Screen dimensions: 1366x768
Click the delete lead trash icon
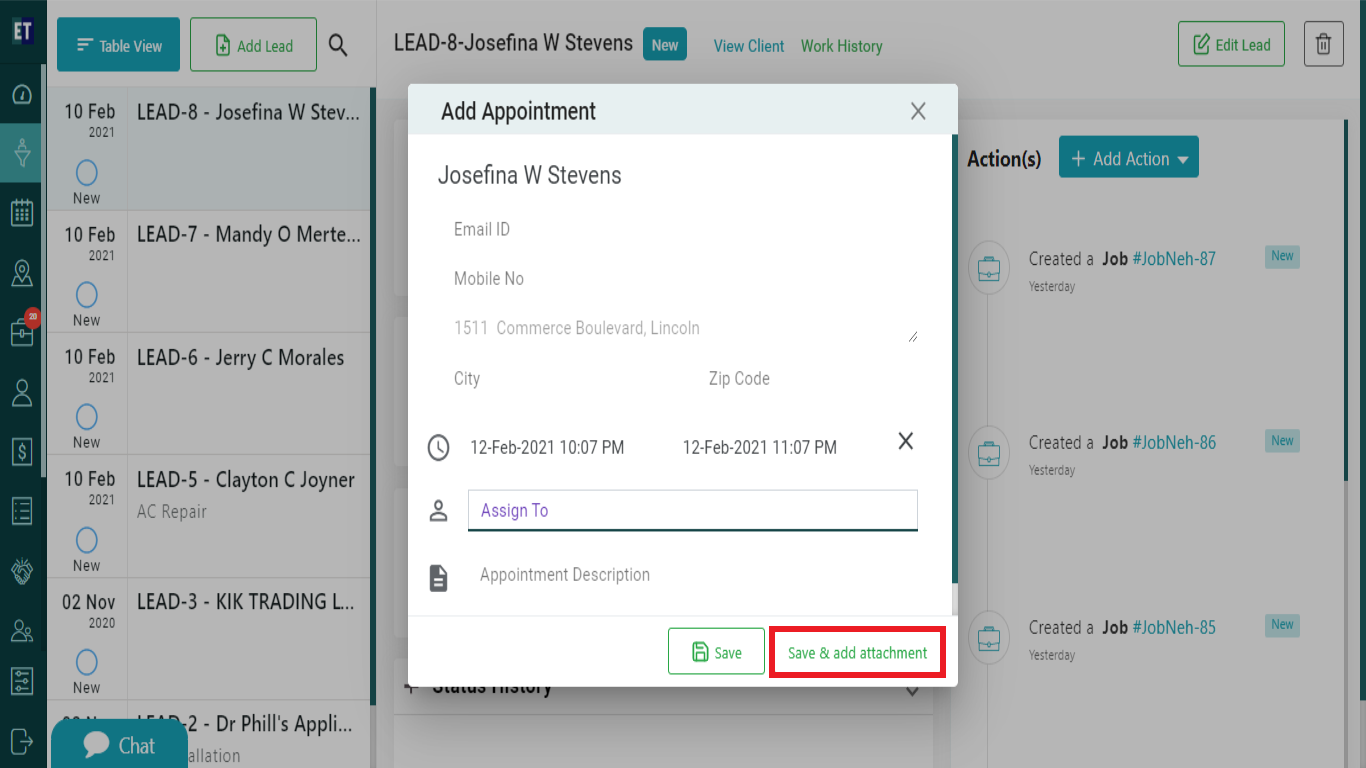[1323, 45]
